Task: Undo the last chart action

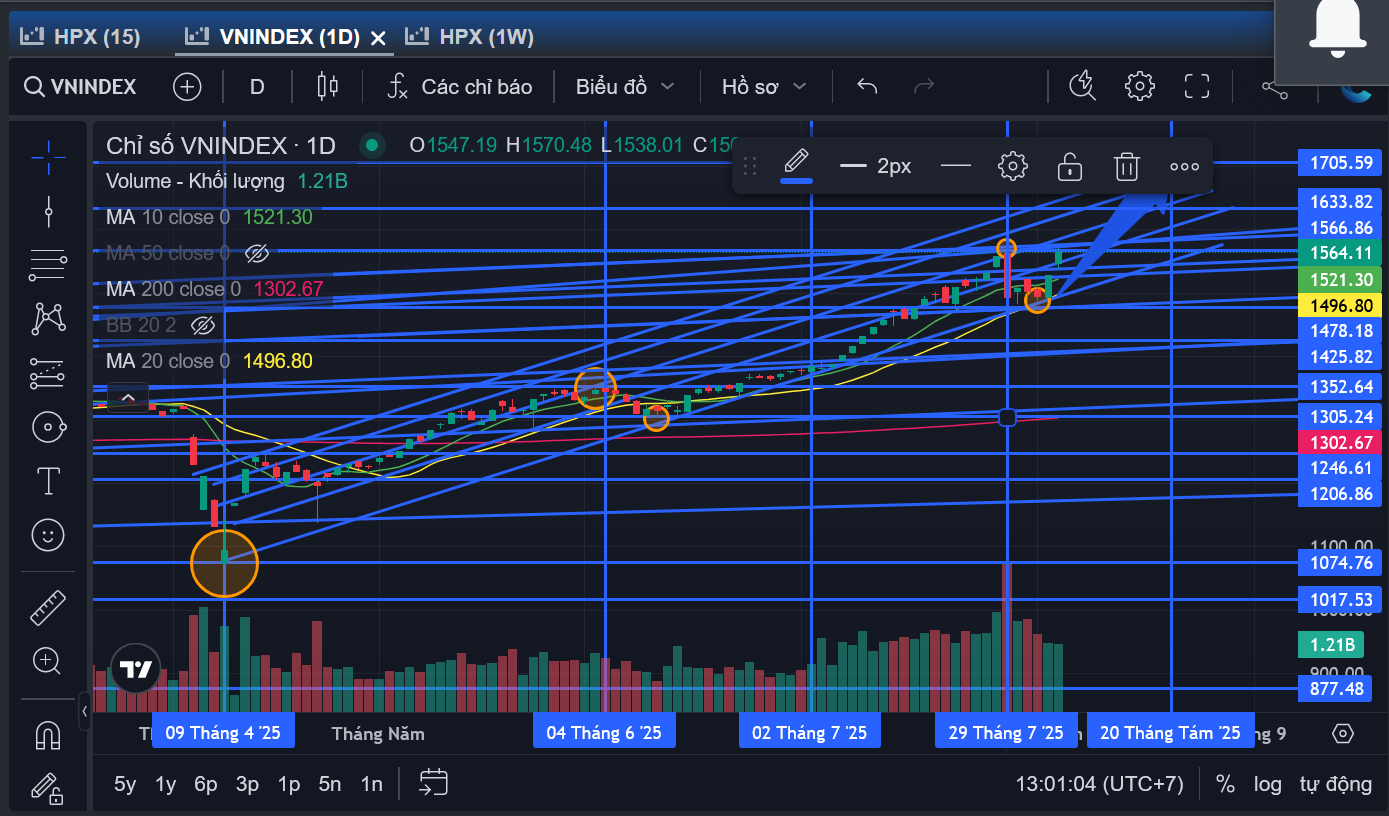Action: point(867,87)
